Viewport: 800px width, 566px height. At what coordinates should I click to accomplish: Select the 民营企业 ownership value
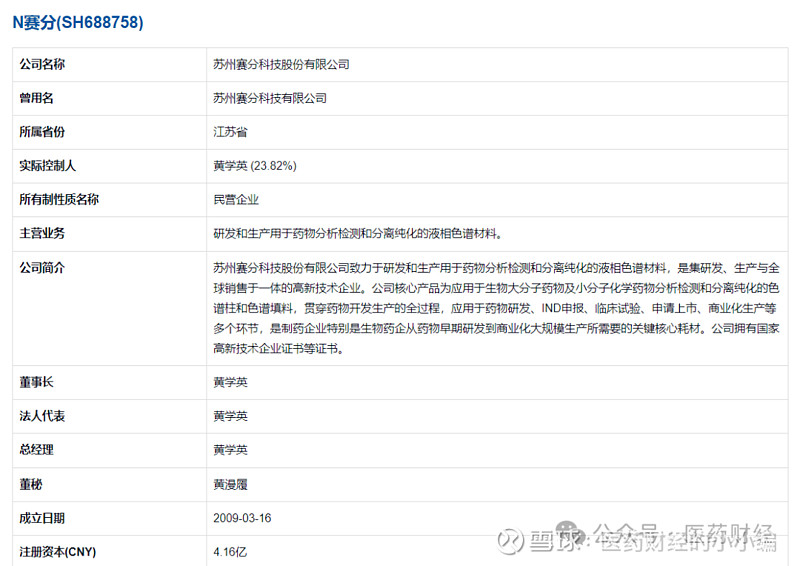[x=236, y=200]
